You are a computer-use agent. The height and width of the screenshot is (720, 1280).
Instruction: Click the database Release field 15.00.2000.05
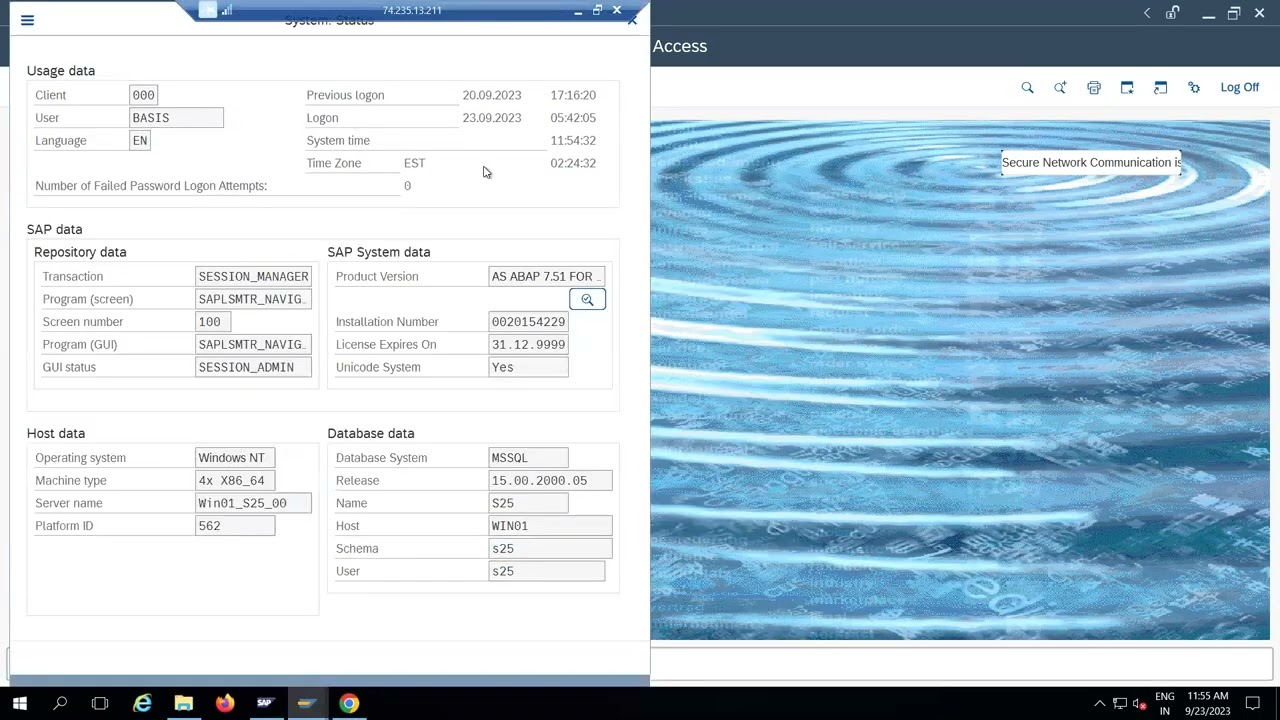tap(550, 481)
